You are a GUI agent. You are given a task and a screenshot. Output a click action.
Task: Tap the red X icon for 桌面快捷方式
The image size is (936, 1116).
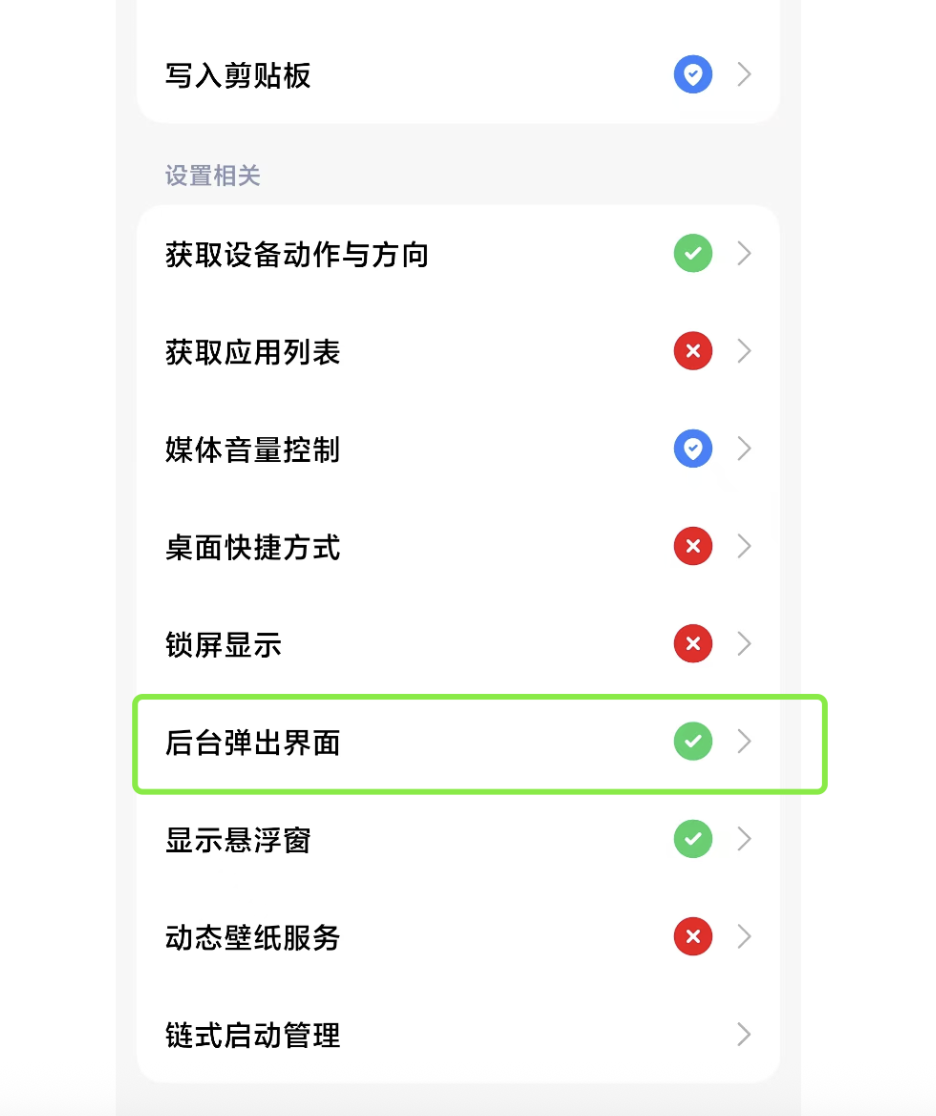click(x=693, y=546)
